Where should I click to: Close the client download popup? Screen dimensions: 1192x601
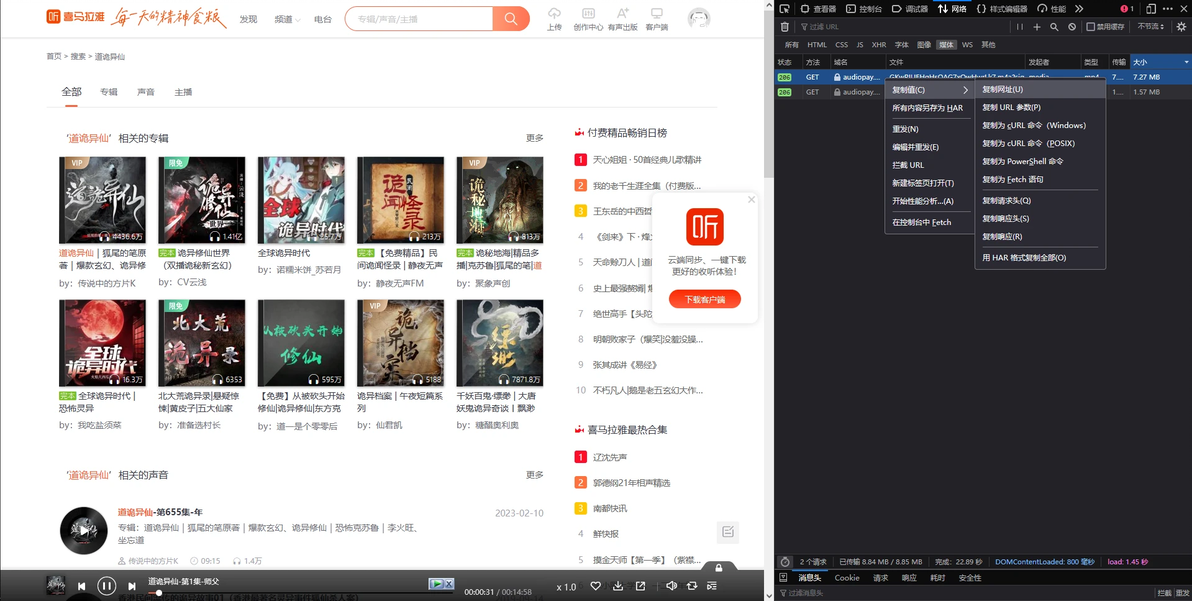751,200
